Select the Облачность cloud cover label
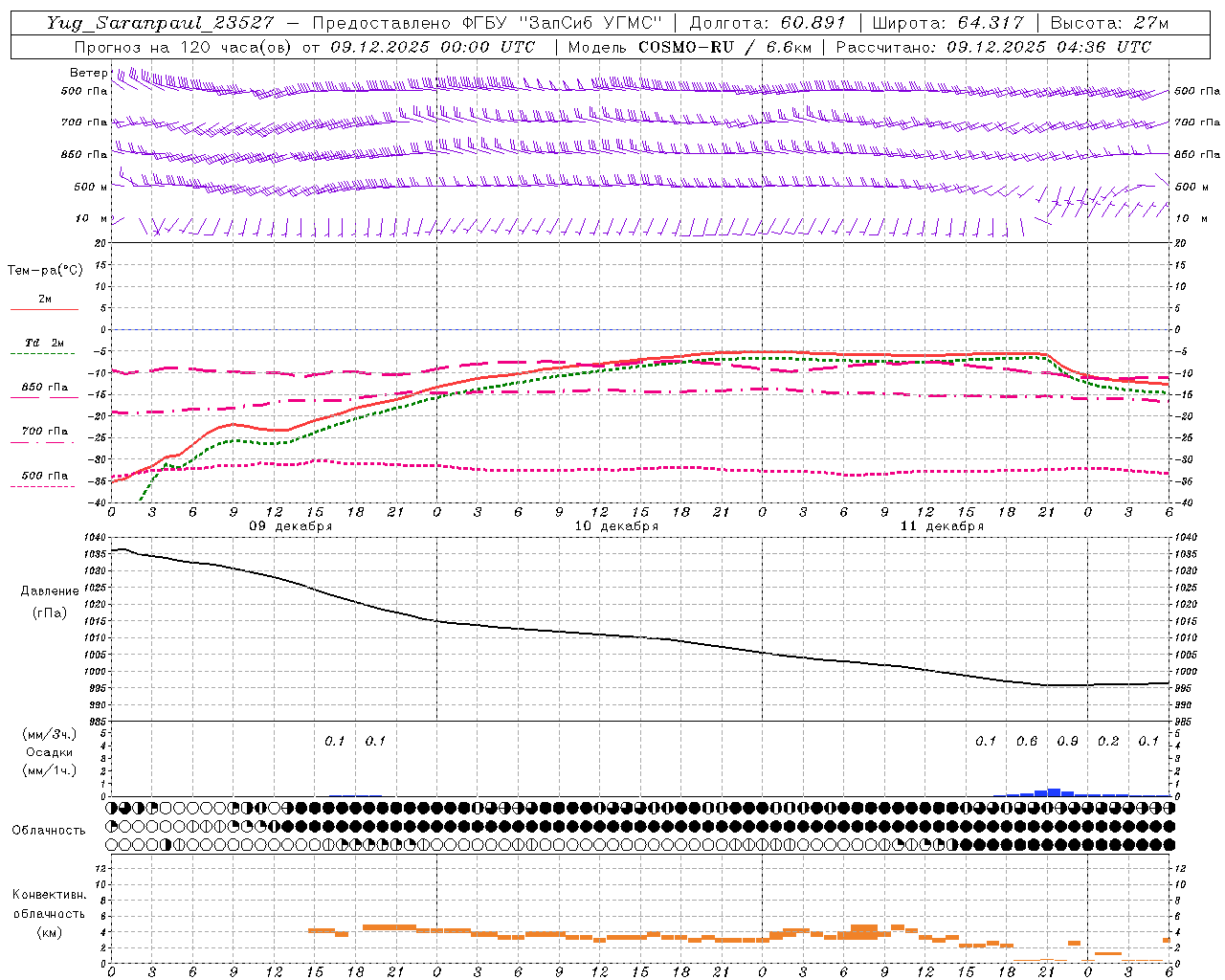Screen dimensions: 1225x980 click(49, 831)
